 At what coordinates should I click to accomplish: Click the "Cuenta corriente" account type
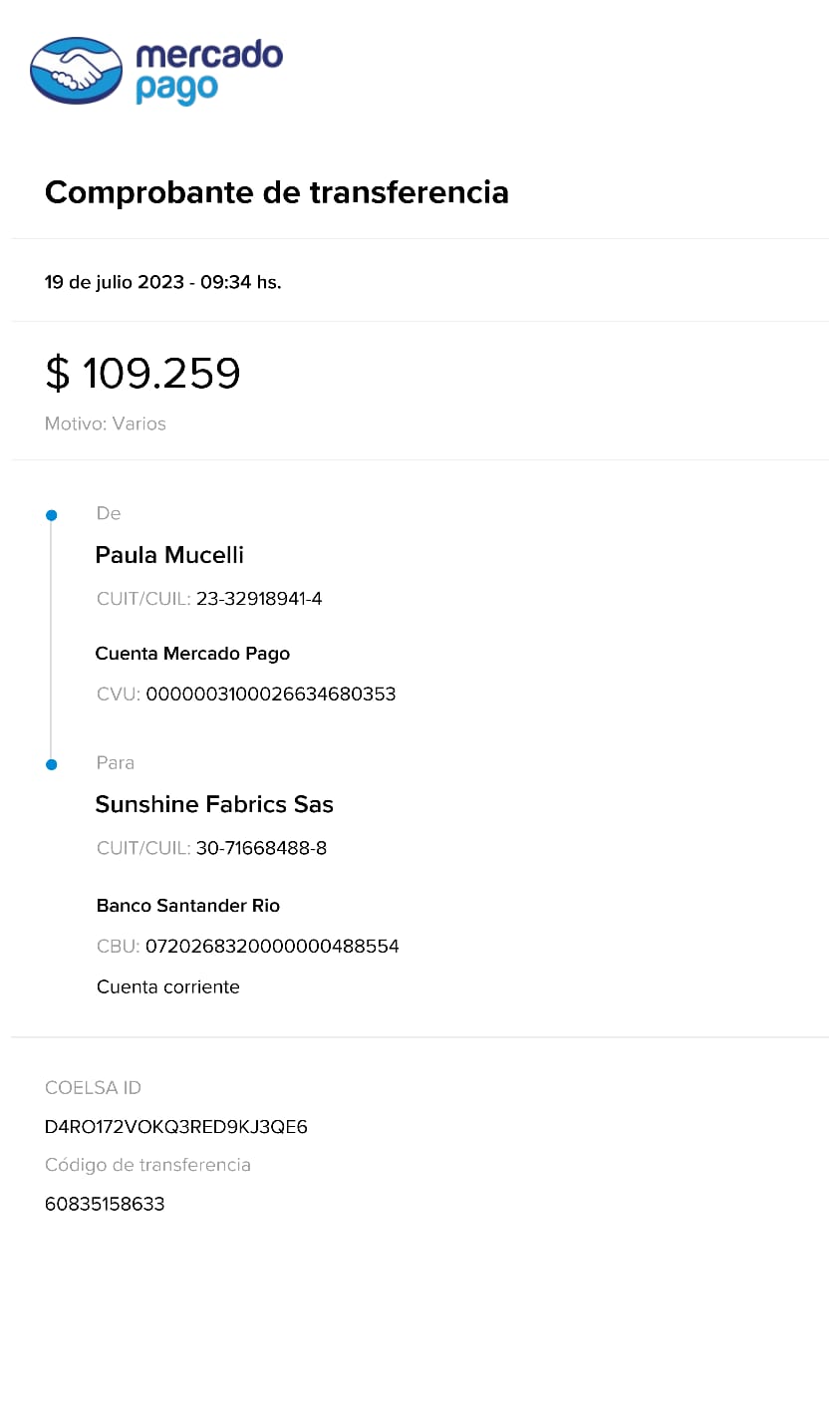point(168,987)
